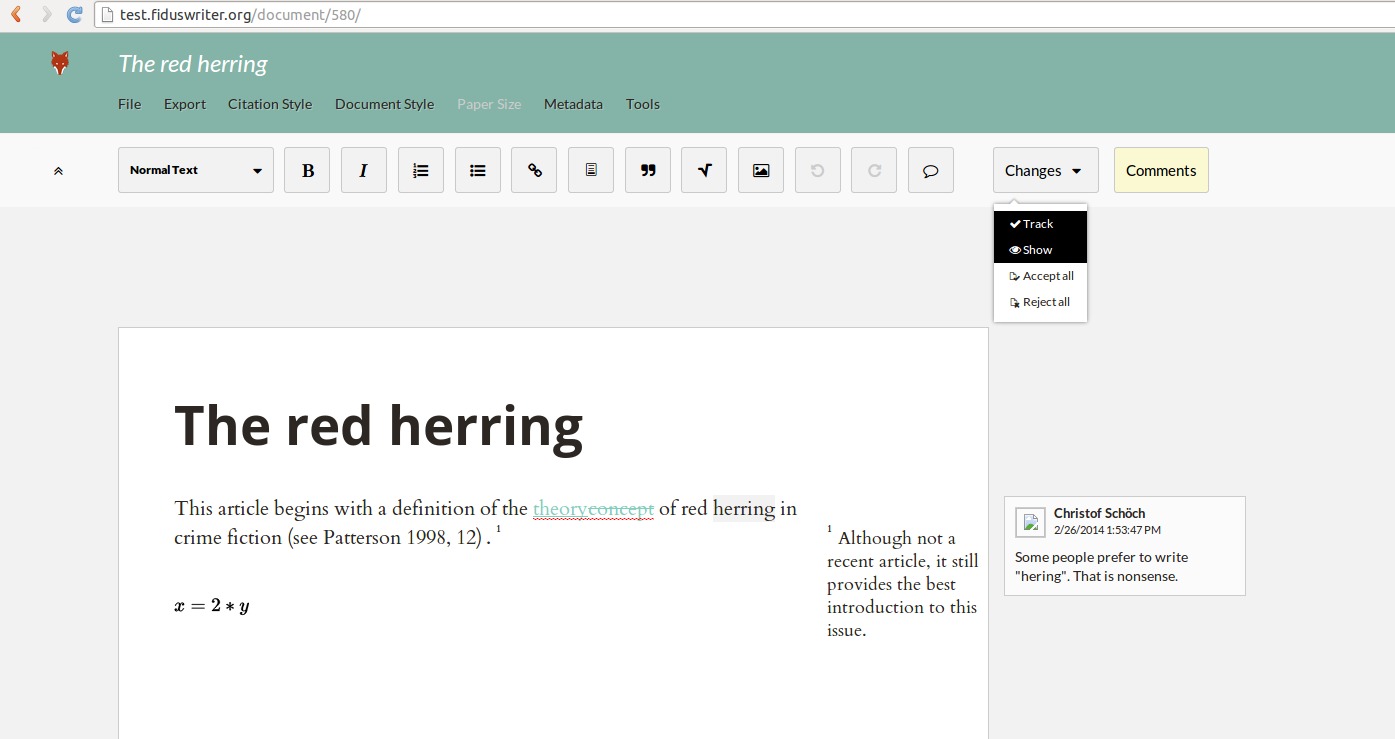Insert a numbered list
This screenshot has width=1395, height=739.
tap(421, 170)
